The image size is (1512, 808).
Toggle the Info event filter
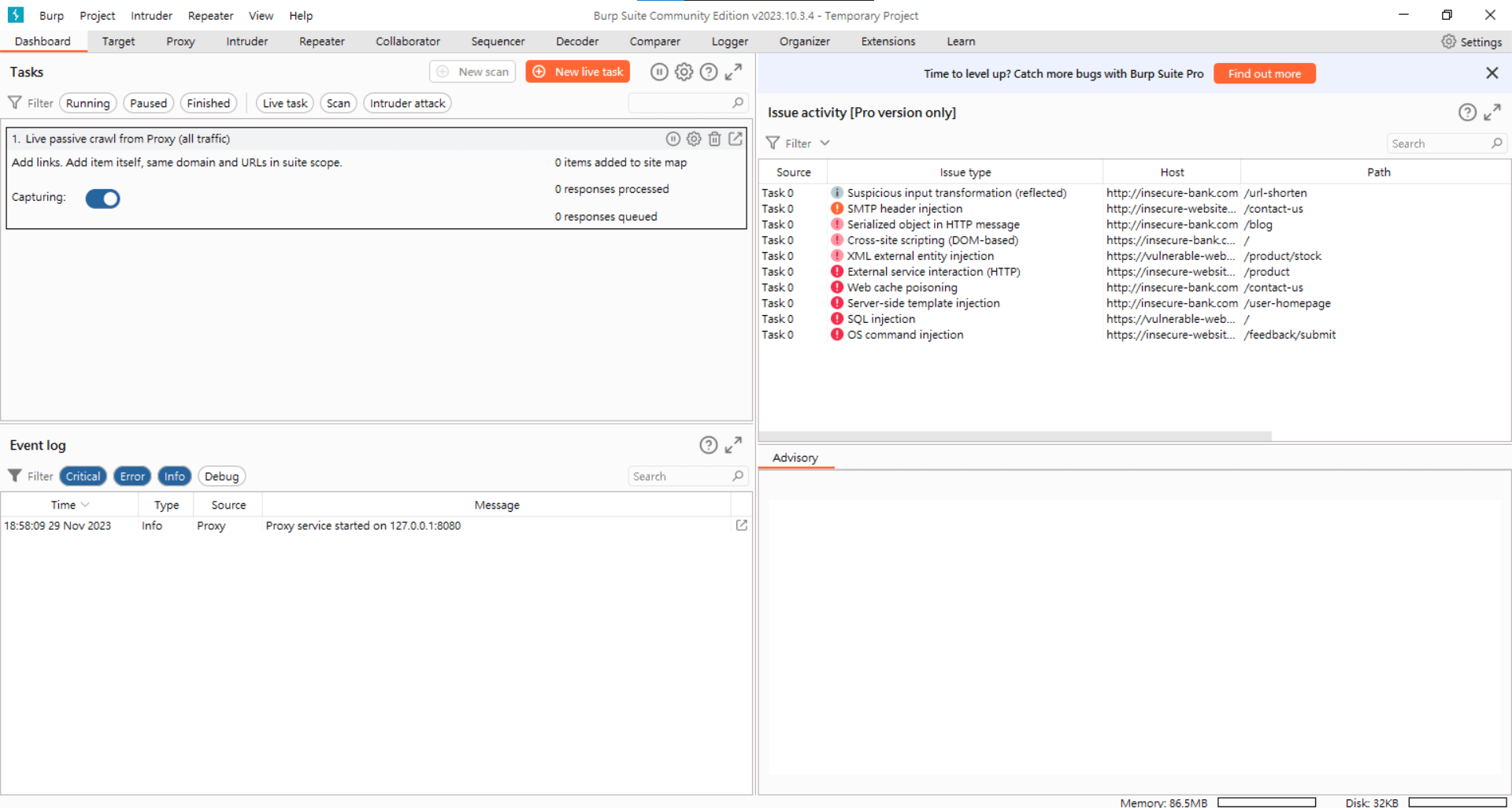(x=175, y=476)
